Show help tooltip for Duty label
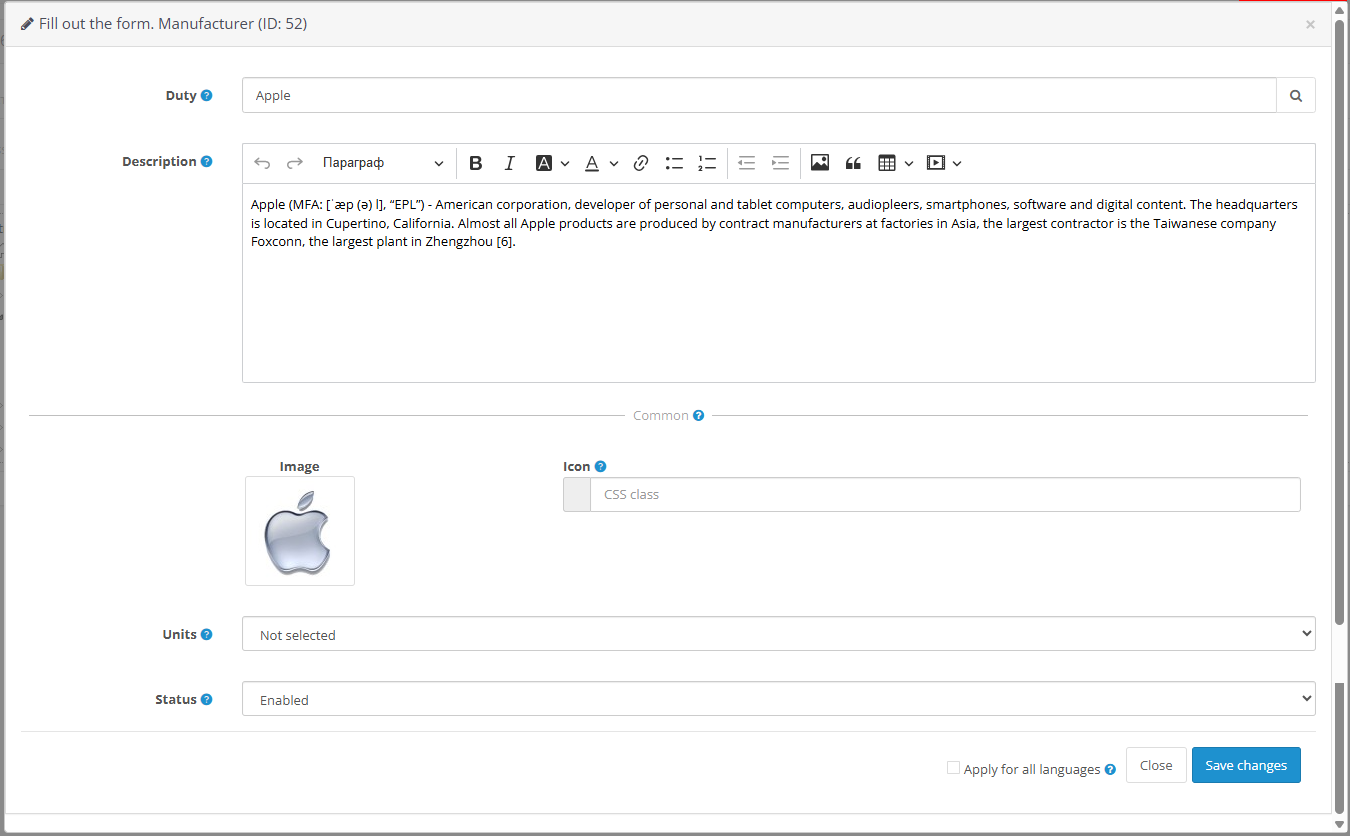 (x=207, y=96)
